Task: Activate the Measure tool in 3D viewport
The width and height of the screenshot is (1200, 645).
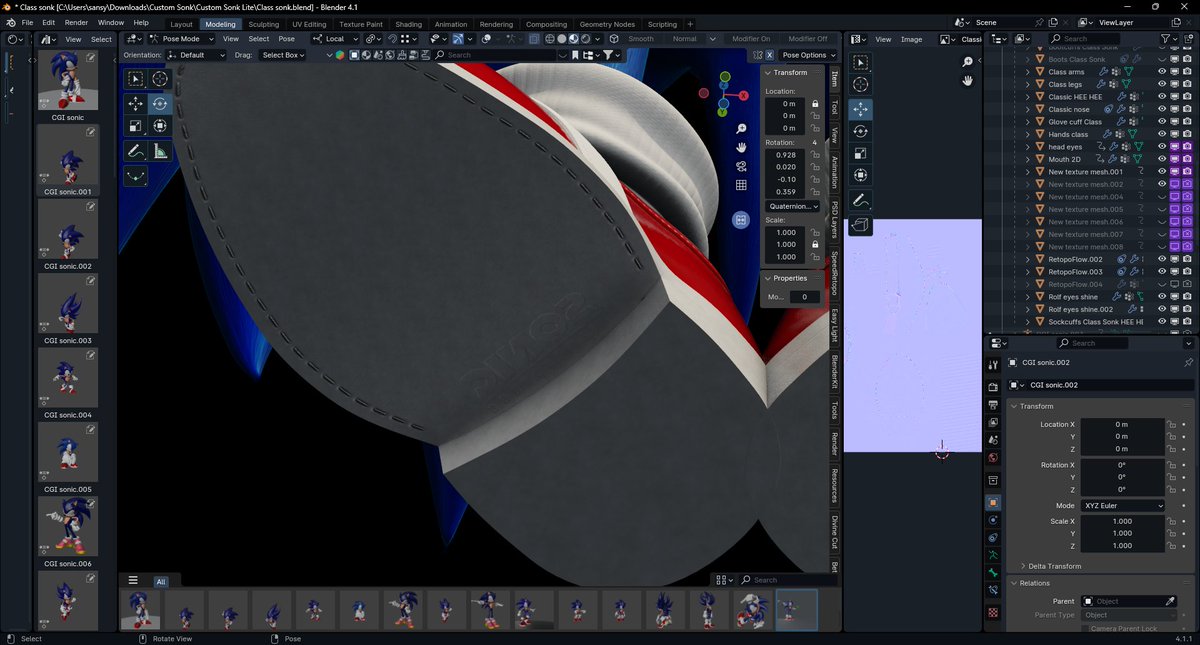Action: (x=160, y=151)
